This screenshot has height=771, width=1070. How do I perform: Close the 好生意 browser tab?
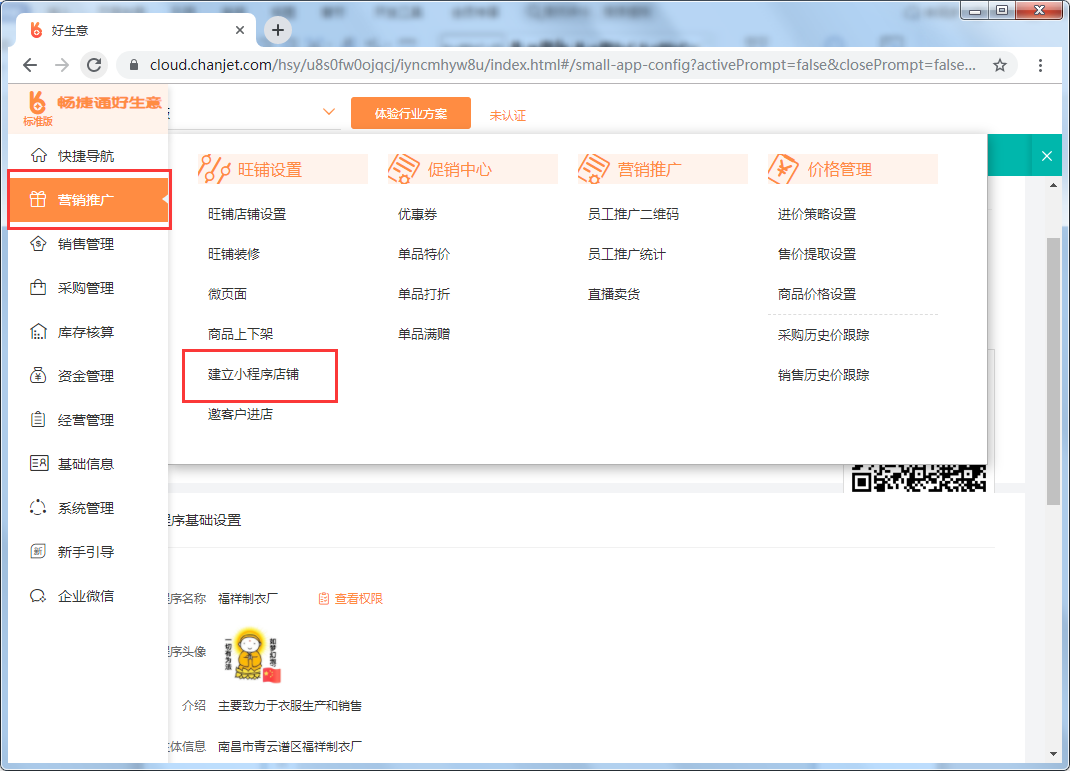click(240, 30)
